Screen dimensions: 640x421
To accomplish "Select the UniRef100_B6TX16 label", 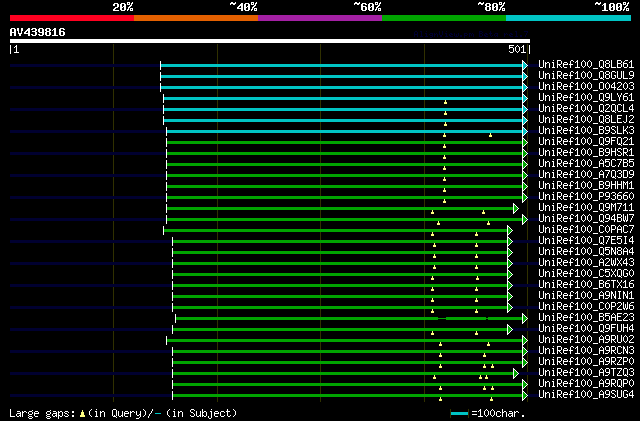I will tap(586, 285).
